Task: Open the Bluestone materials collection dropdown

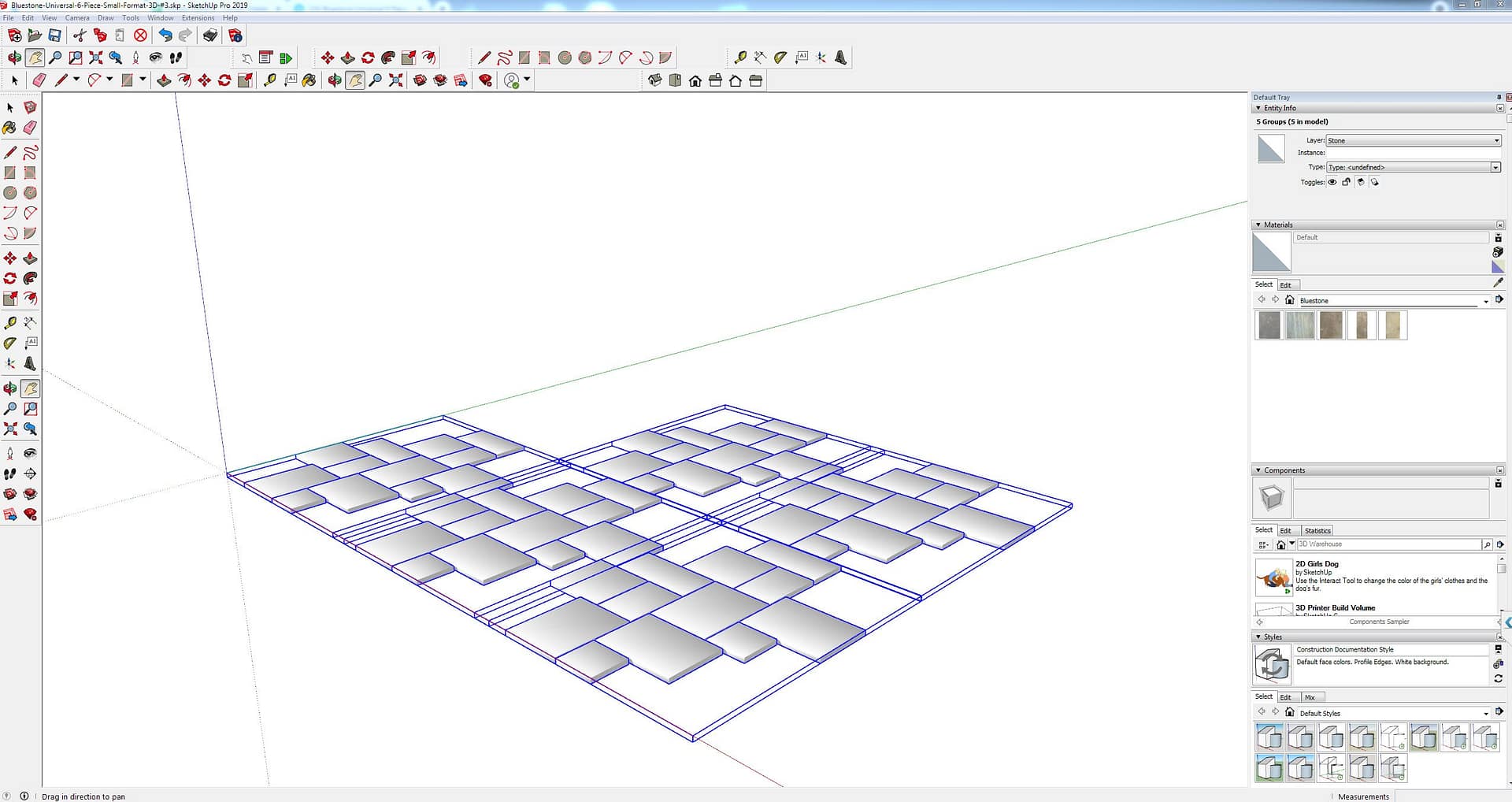Action: [x=1485, y=301]
